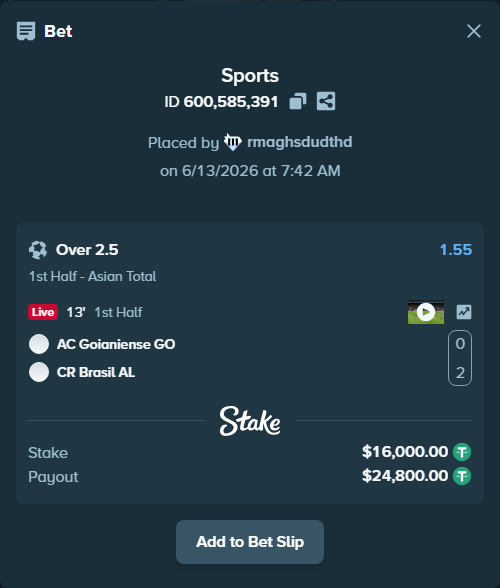Click the soccer ball sport icon
Screen dimensions: 500x588
pos(38,250)
